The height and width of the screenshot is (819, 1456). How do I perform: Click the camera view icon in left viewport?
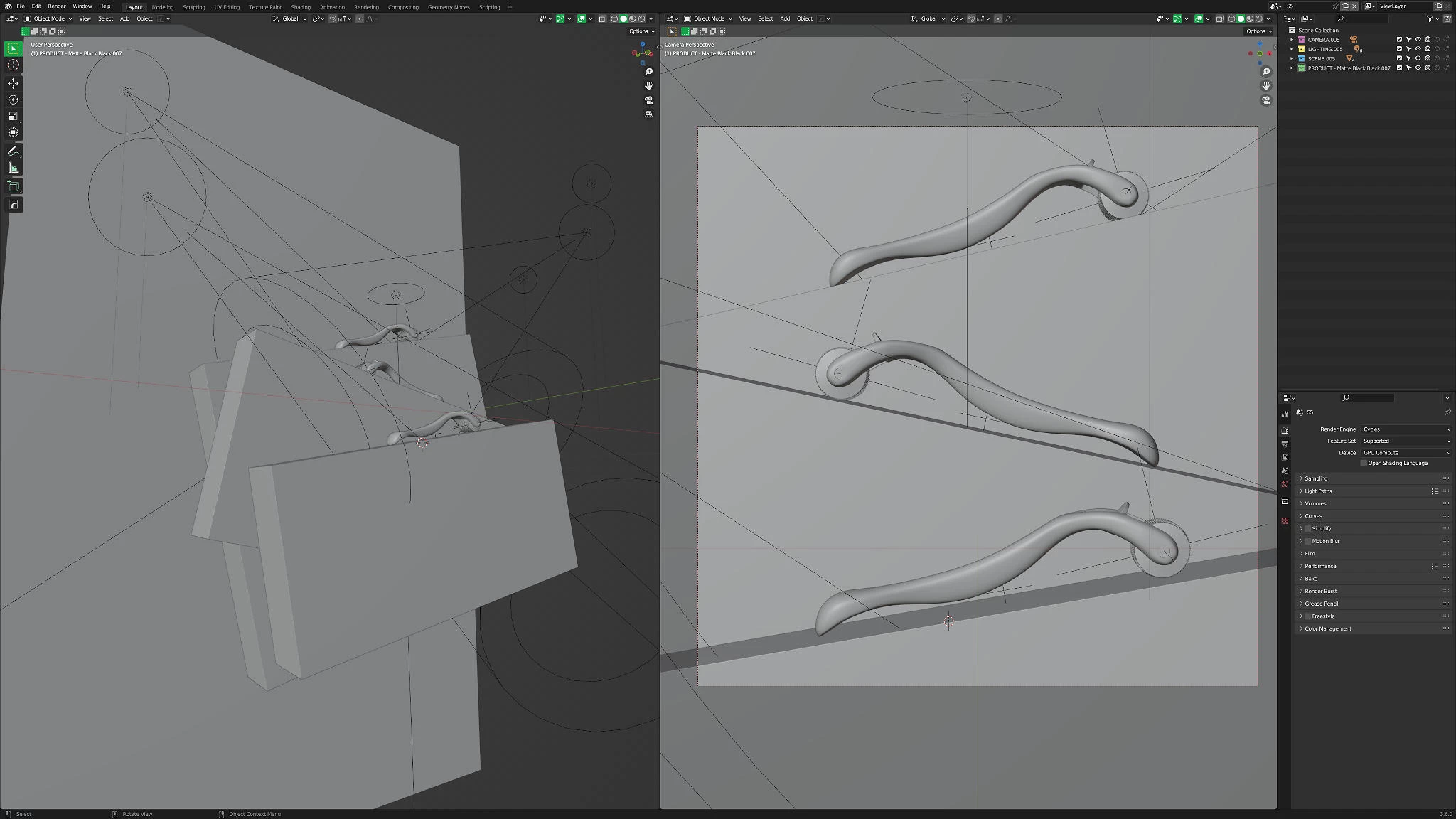coord(648,100)
